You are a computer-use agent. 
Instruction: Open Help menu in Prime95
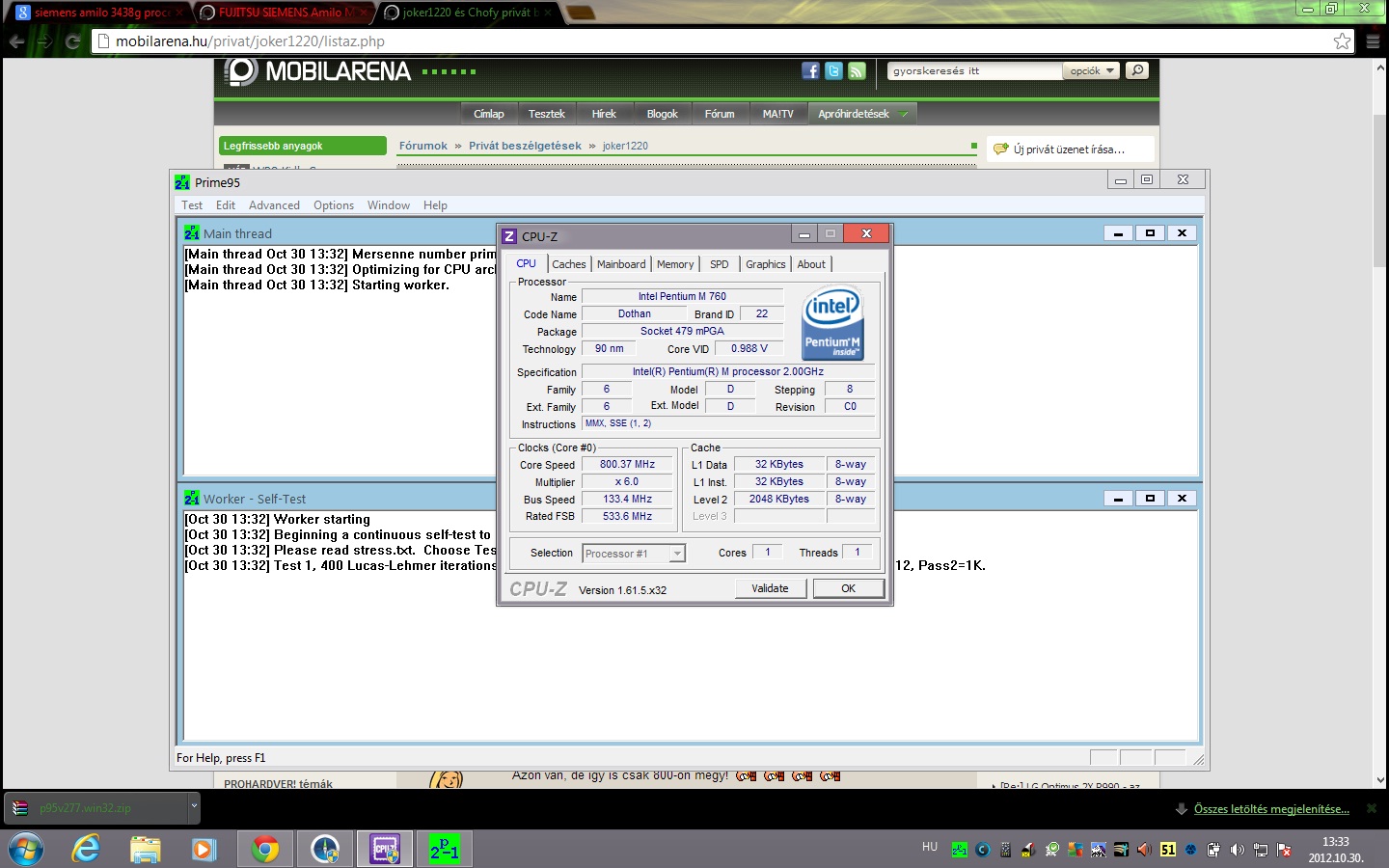(x=435, y=205)
